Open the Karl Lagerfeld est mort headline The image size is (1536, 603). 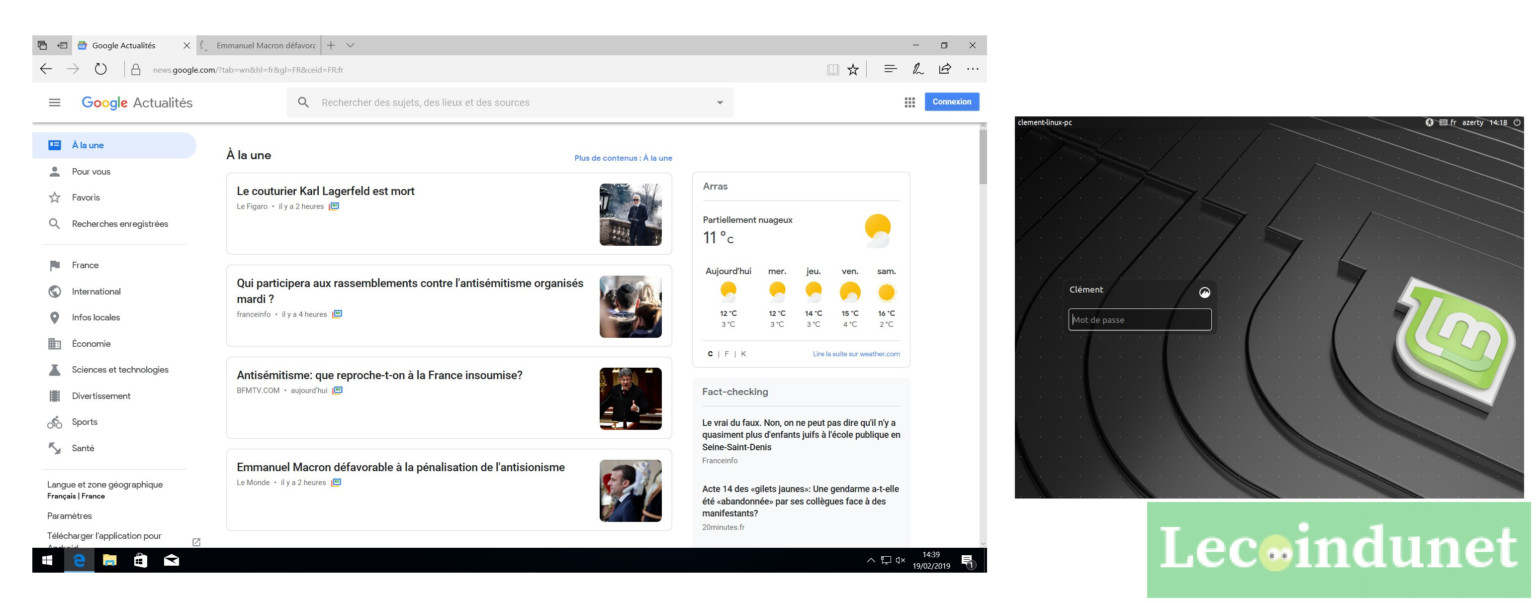[x=325, y=191]
